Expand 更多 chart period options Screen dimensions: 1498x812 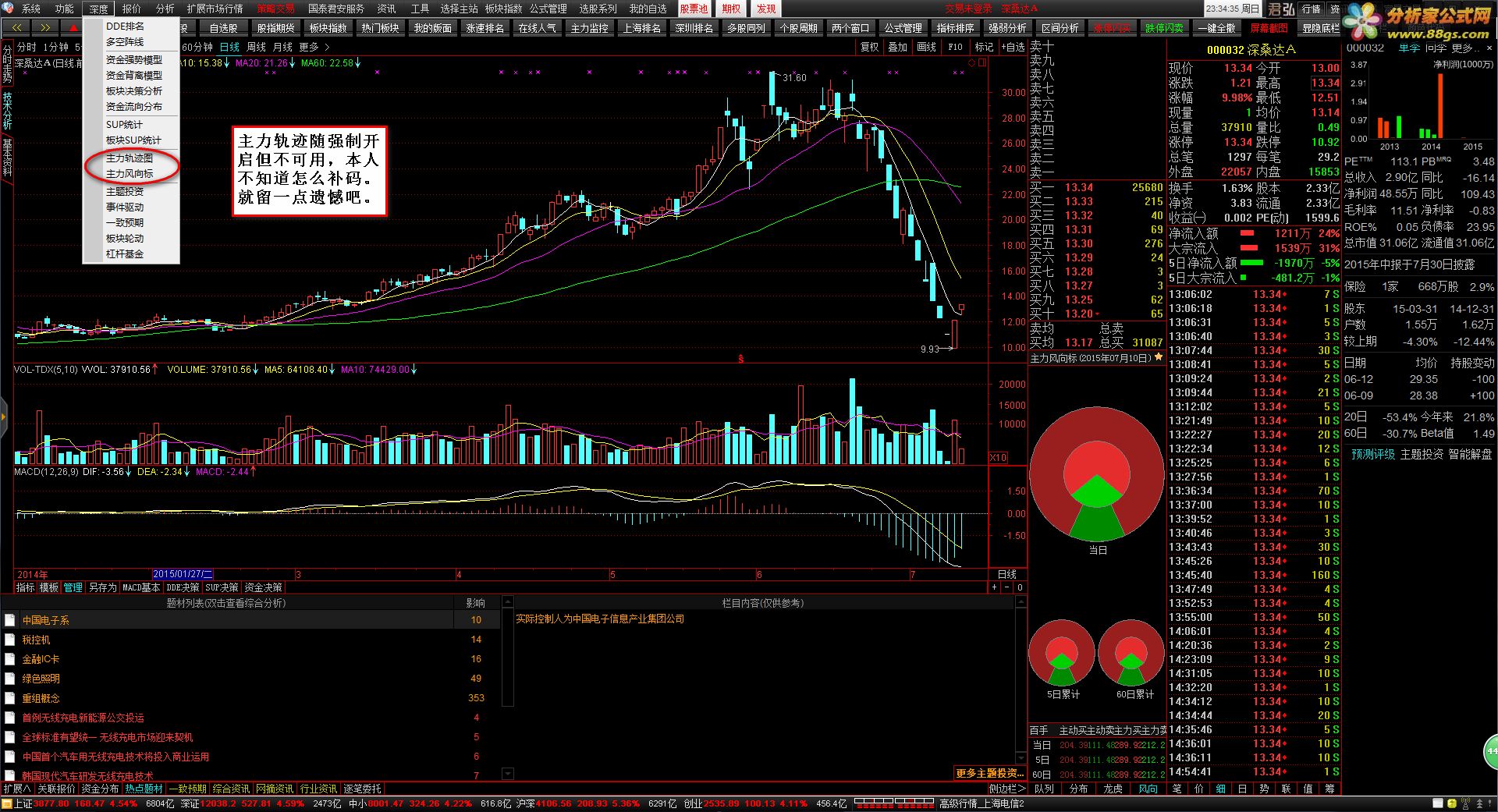coord(314,47)
